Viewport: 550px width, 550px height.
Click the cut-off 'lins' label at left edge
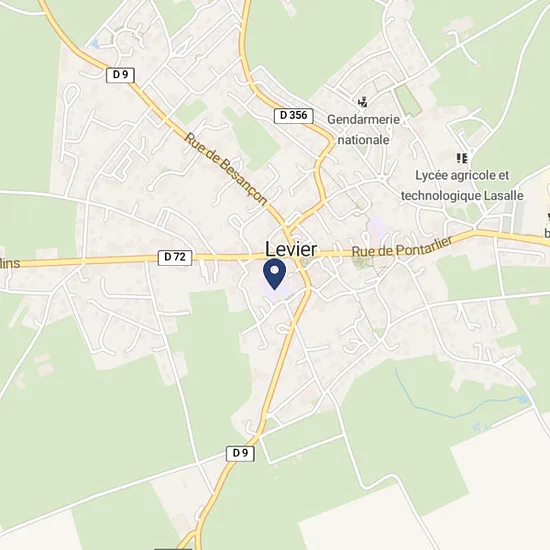(10, 264)
